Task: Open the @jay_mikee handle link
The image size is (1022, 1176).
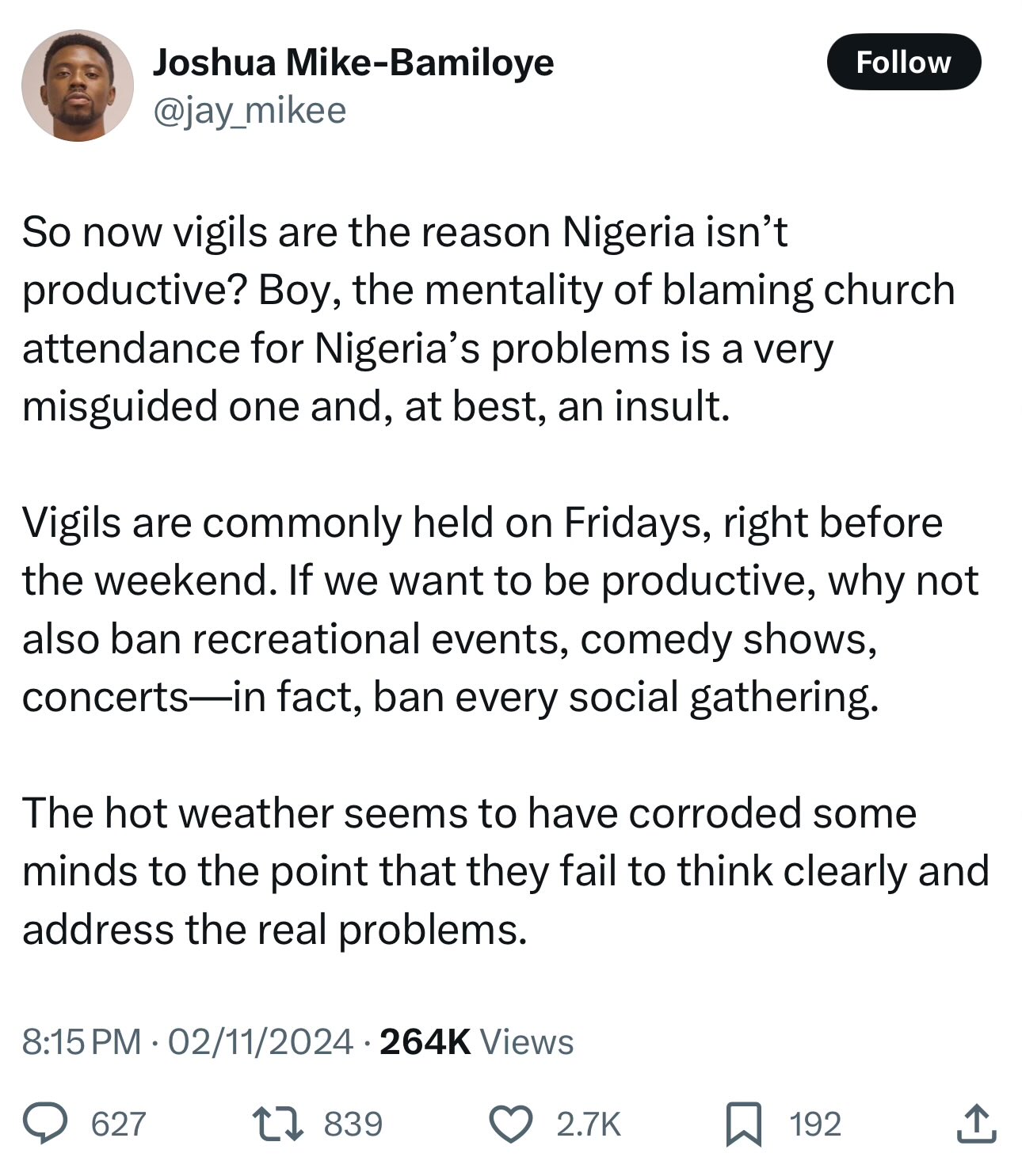Action: (249, 111)
